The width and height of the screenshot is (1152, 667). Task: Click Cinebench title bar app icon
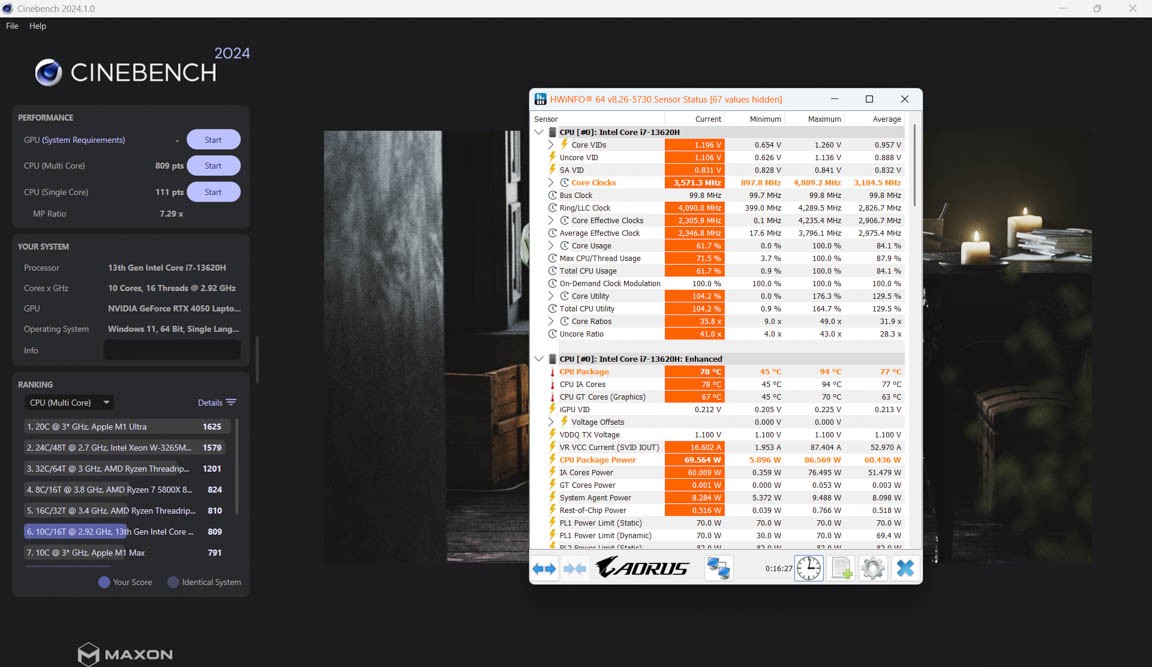click(x=7, y=8)
